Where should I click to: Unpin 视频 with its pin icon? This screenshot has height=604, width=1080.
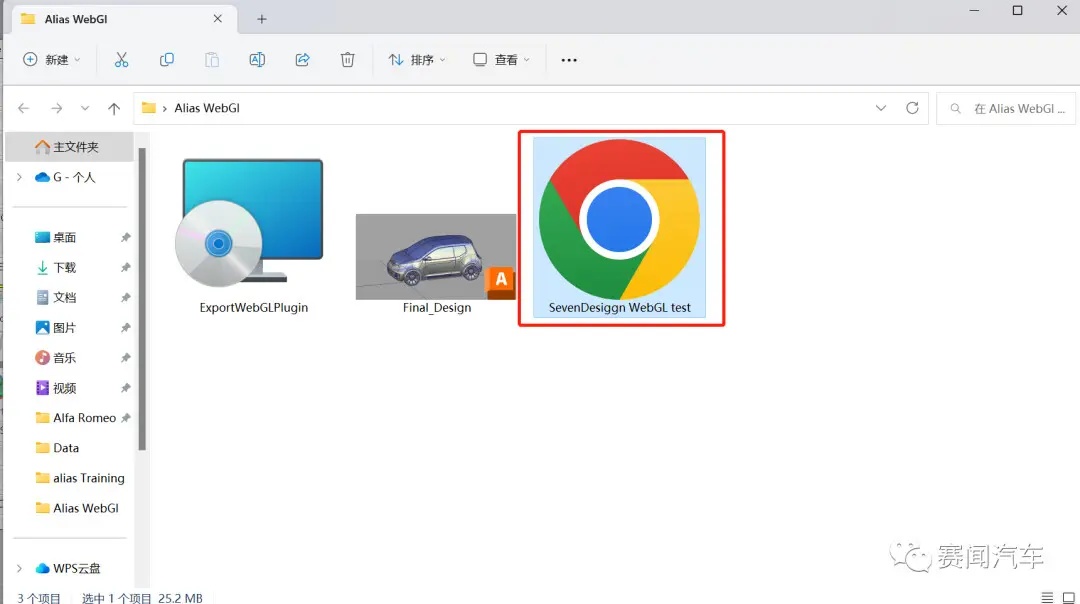[x=125, y=388]
